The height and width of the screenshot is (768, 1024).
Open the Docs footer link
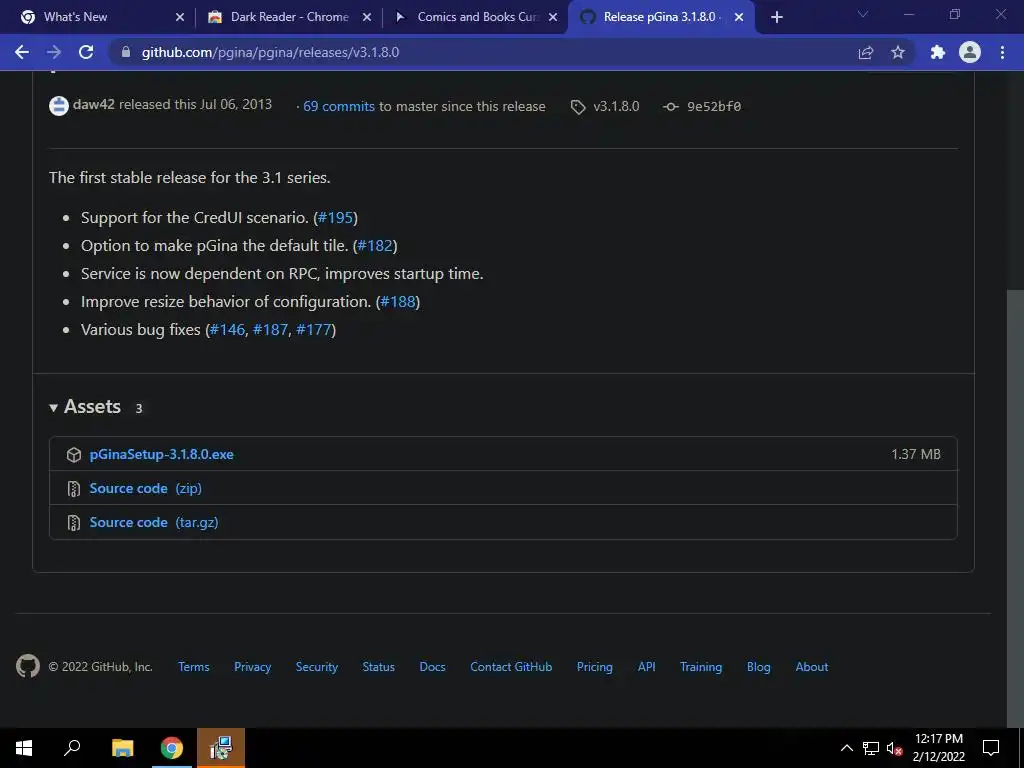432,667
